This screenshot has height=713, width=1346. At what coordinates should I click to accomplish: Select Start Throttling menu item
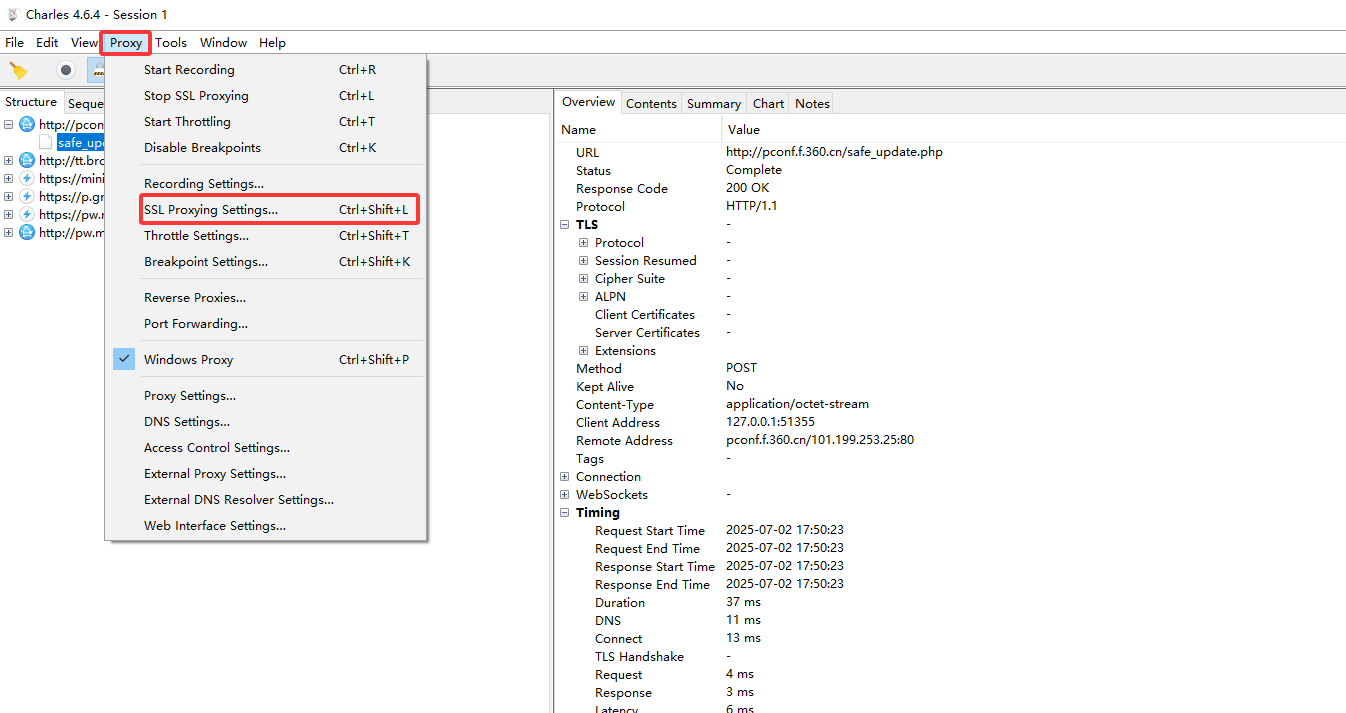click(266, 122)
